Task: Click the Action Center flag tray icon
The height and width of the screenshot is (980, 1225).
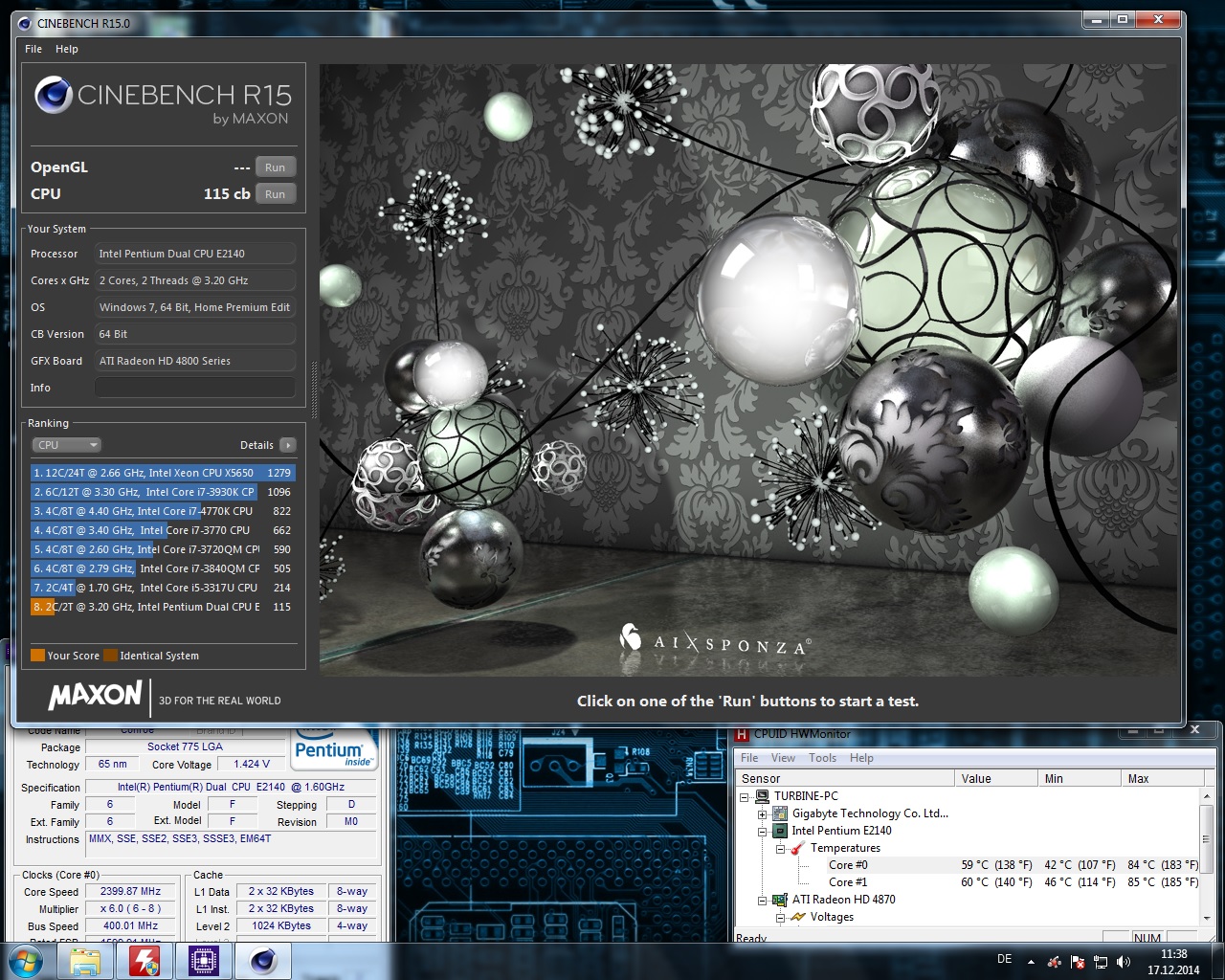Action: [x=1078, y=962]
